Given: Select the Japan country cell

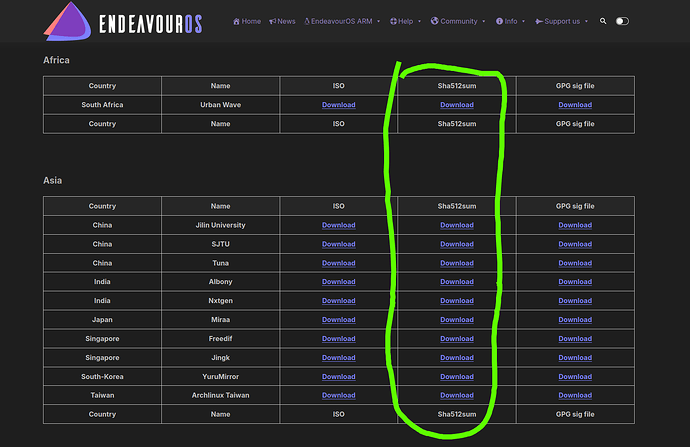Looking at the screenshot, I should (x=102, y=319).
